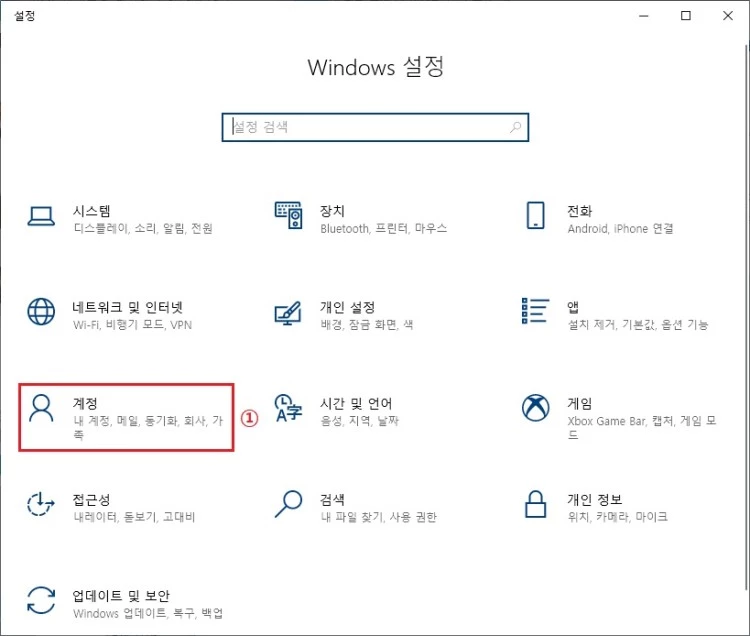This screenshot has height=636, width=750.
Task: Open the 검색 magnifying glass category icon
Action: click(x=288, y=504)
